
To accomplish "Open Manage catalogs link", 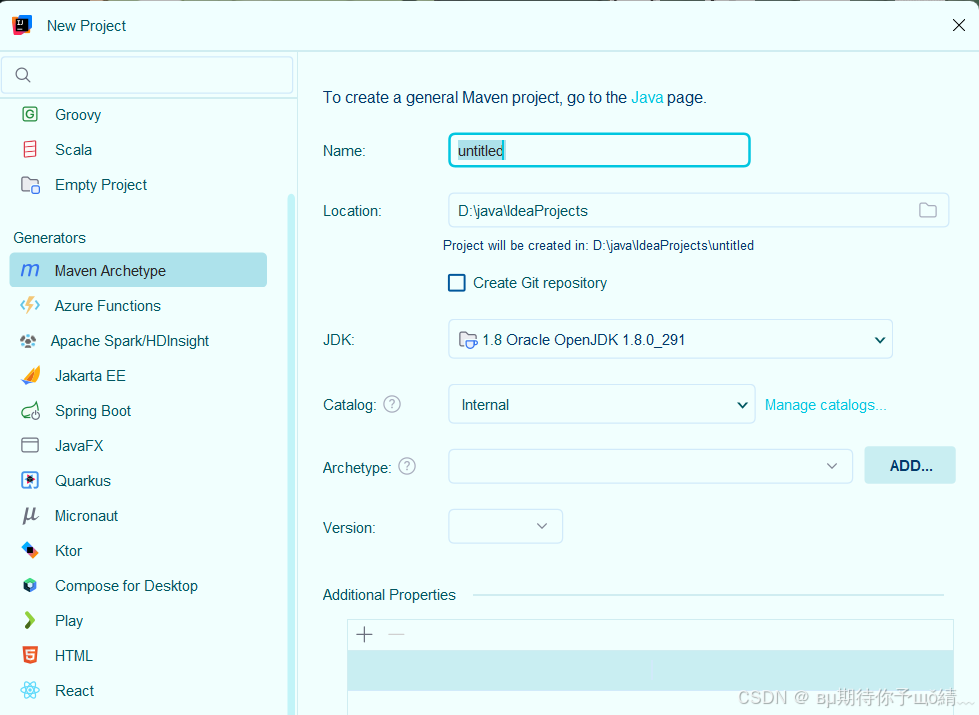I will [825, 405].
